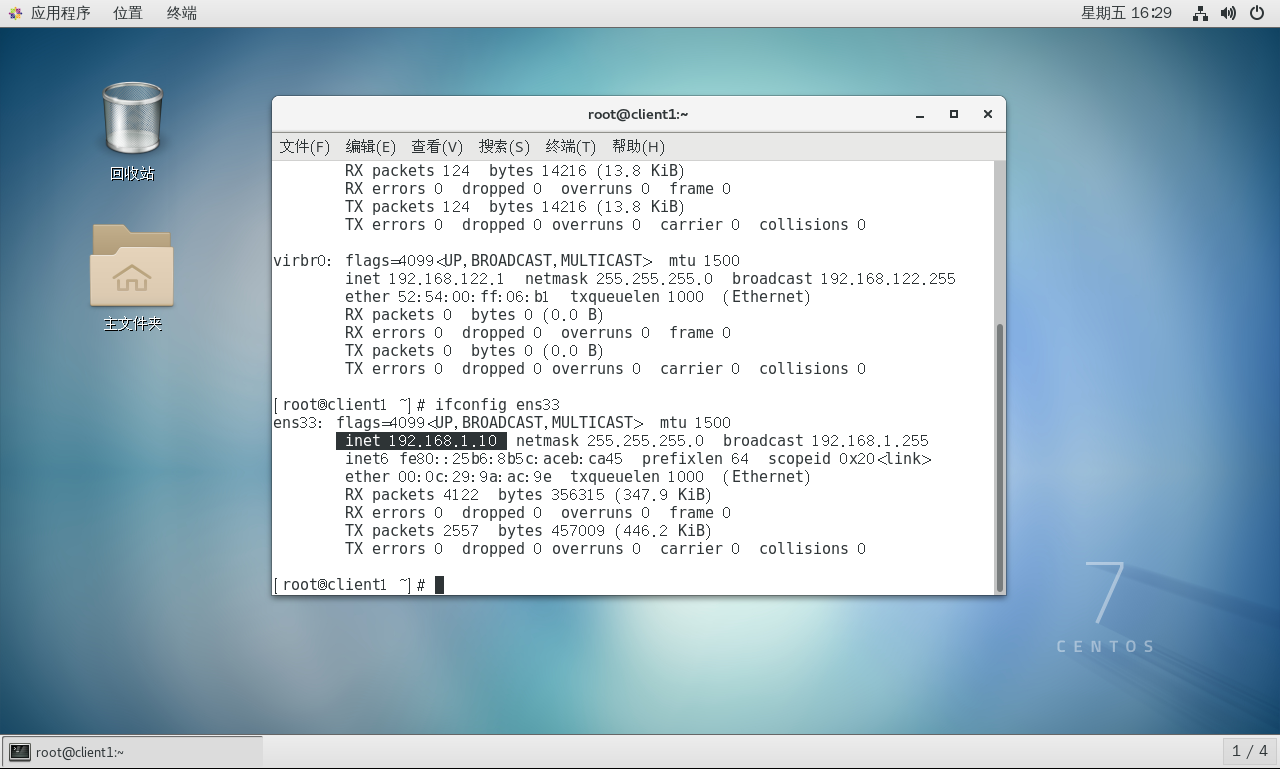Click highlighted text inet 192.168.1.10

pos(421,441)
